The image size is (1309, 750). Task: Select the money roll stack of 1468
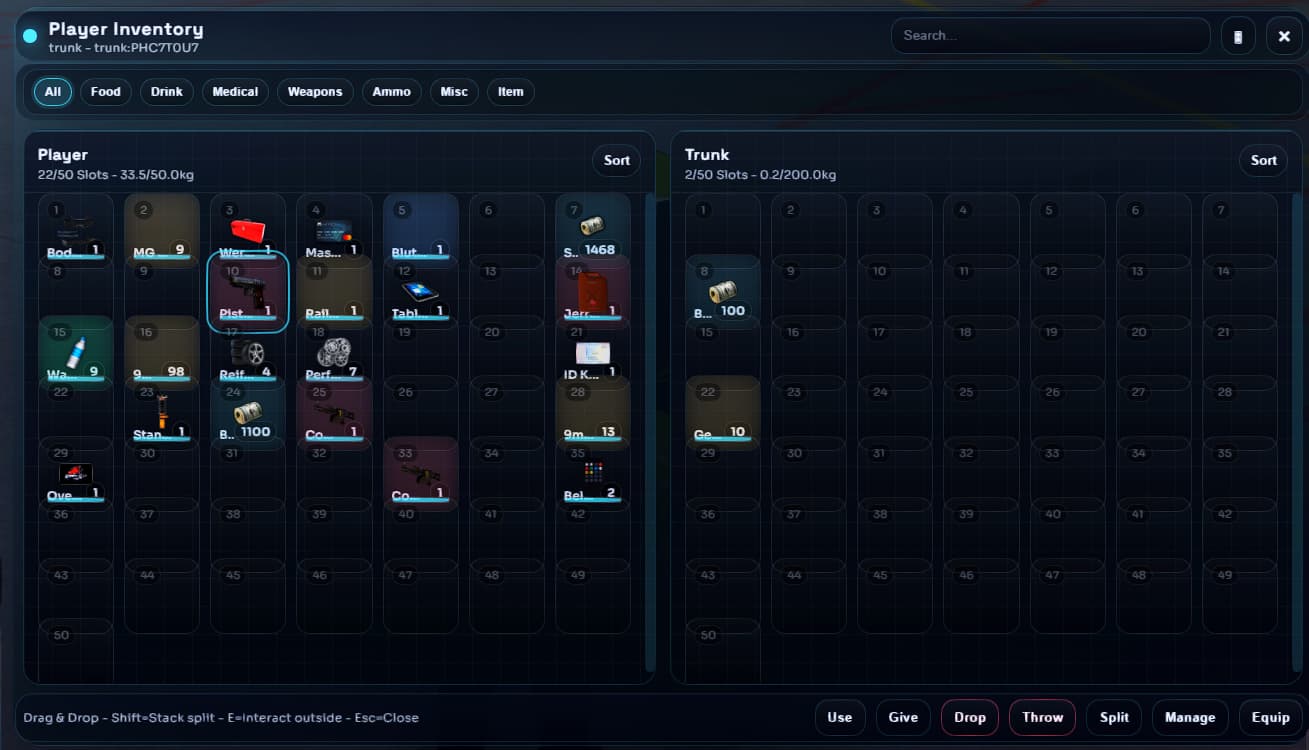coord(592,230)
